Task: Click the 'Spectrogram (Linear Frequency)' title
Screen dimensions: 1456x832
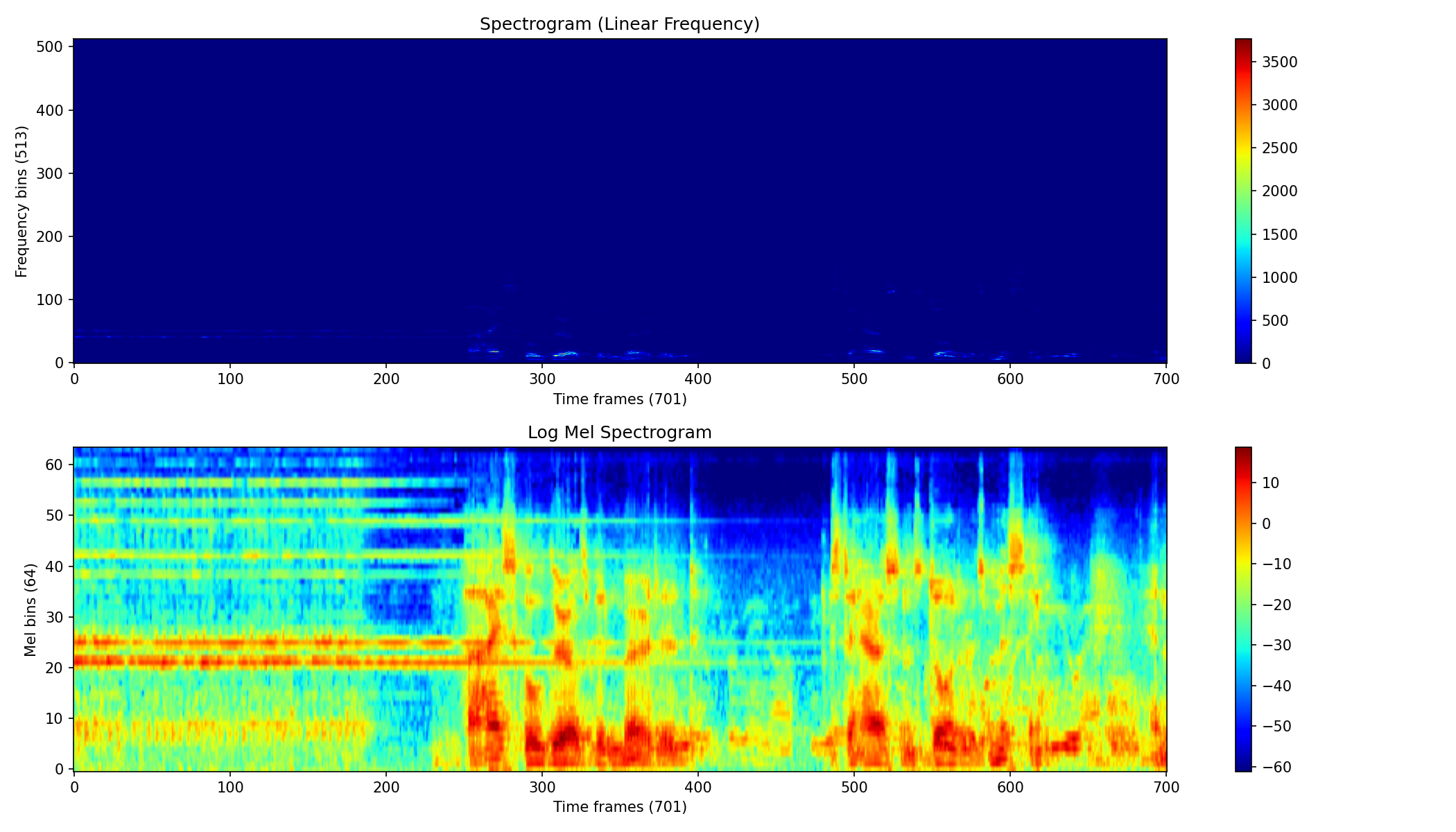Action: coord(619,24)
